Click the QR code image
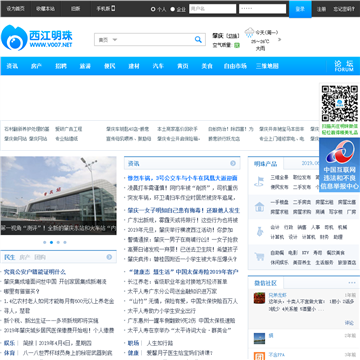Screen dimensions: 360x360 [340, 104]
